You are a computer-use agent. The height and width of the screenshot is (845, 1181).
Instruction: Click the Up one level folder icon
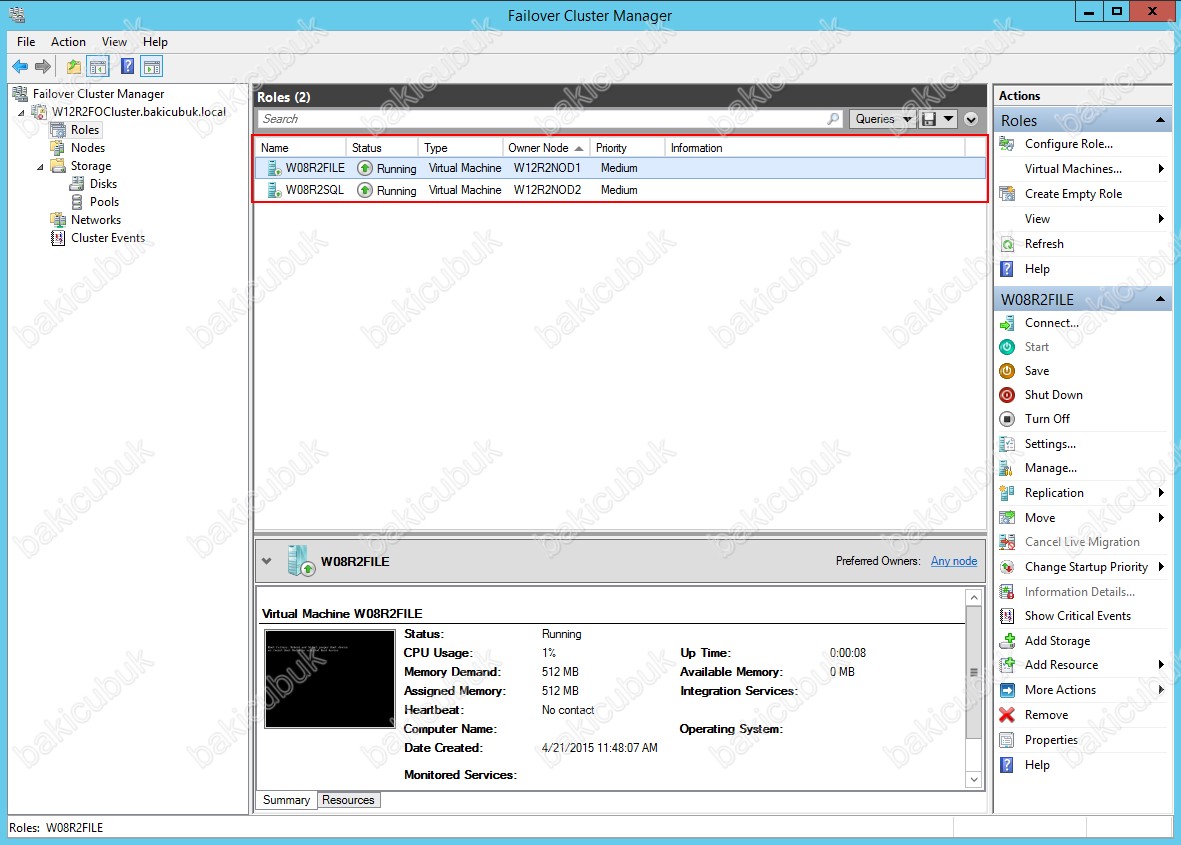tap(73, 66)
